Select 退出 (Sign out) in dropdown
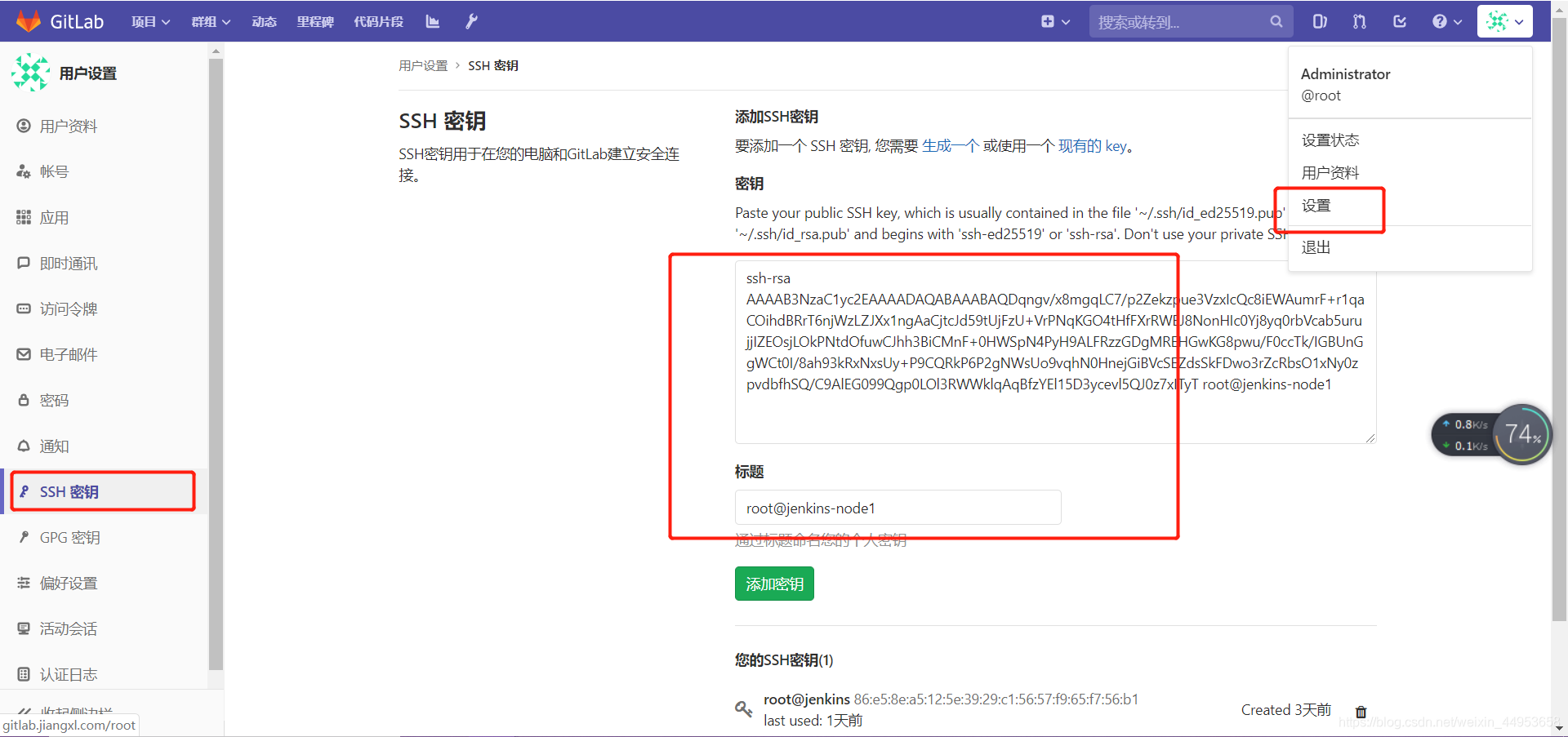The image size is (1568, 737). [1316, 247]
